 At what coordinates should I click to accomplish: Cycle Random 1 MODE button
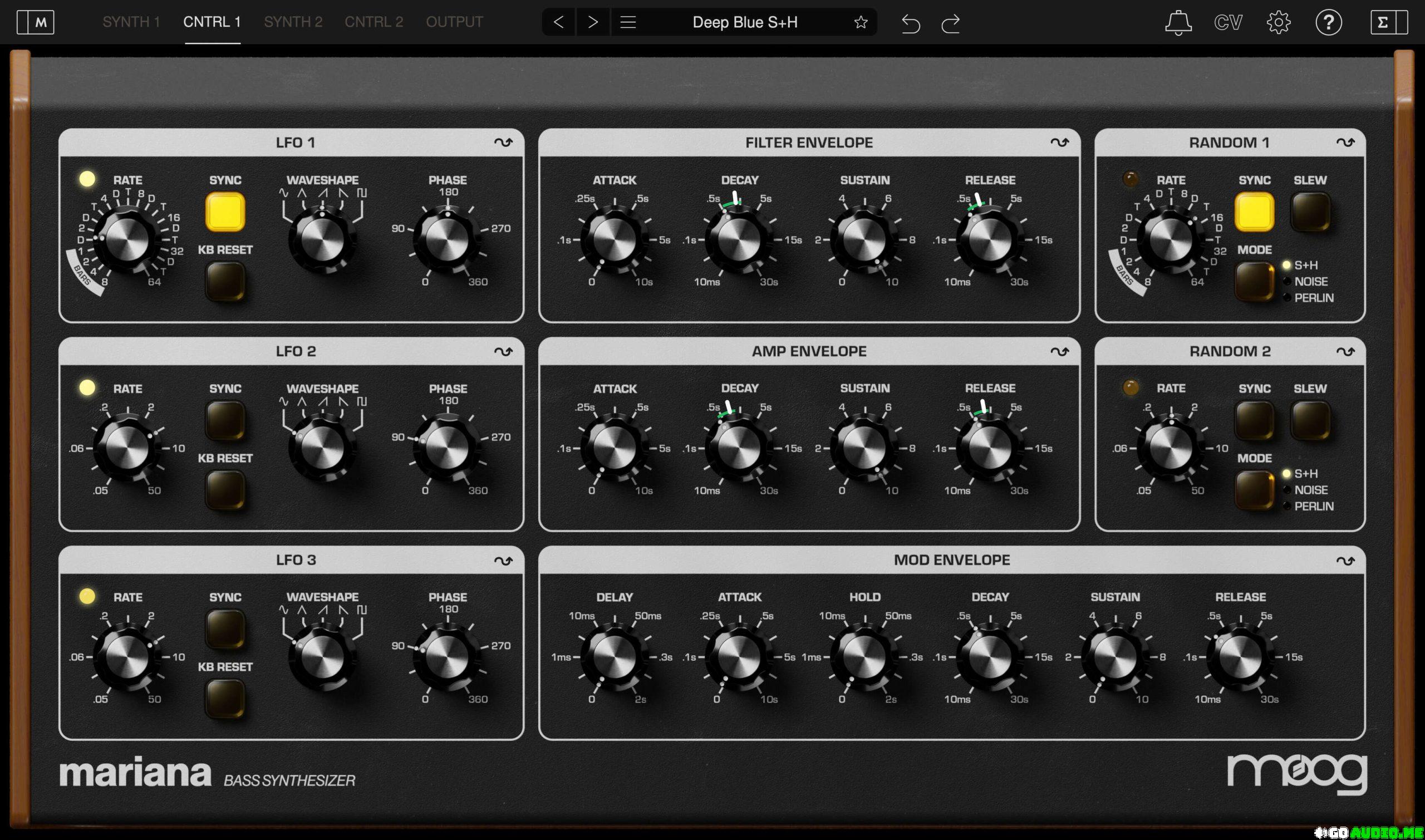[1254, 281]
